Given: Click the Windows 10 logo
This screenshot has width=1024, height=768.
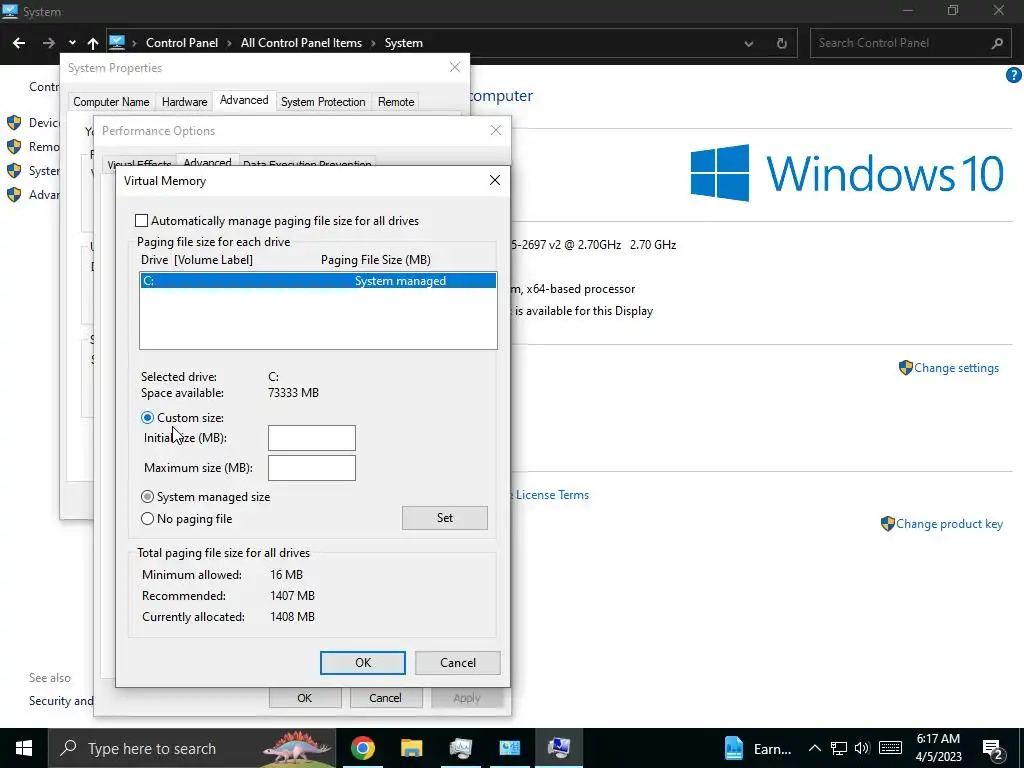Looking at the screenshot, I should [x=846, y=173].
